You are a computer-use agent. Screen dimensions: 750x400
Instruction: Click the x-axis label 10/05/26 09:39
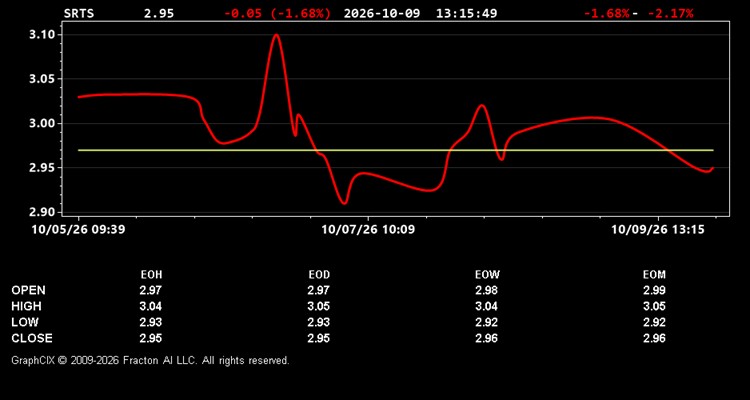78,230
